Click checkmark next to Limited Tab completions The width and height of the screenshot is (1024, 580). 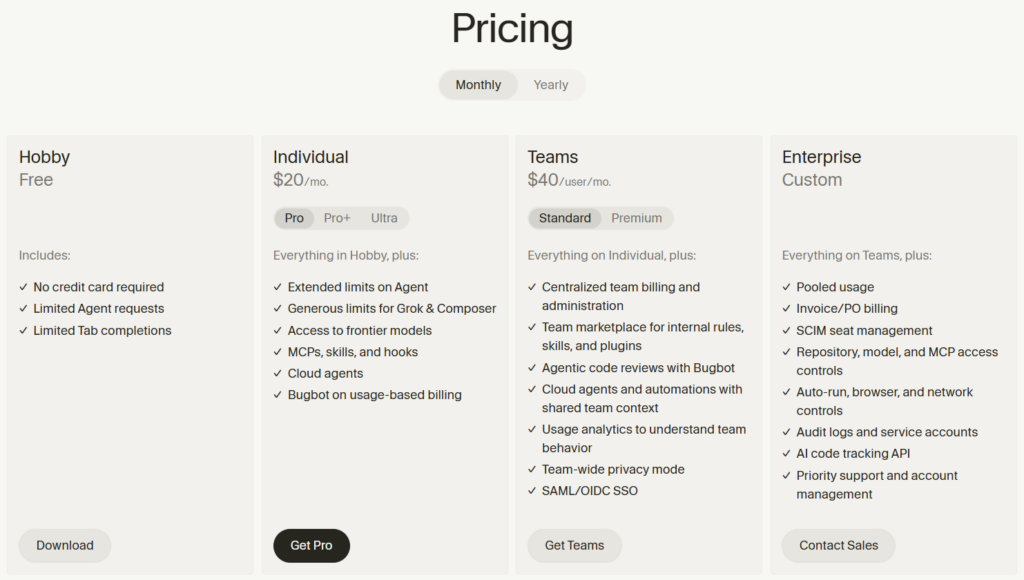coord(24,330)
